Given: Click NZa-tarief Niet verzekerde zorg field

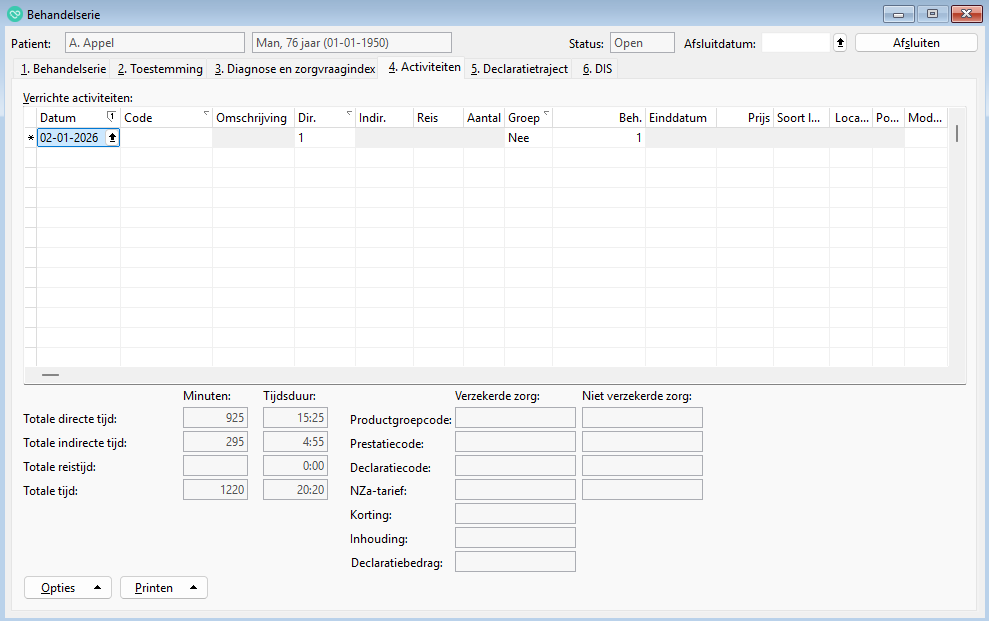Looking at the screenshot, I should [642, 489].
